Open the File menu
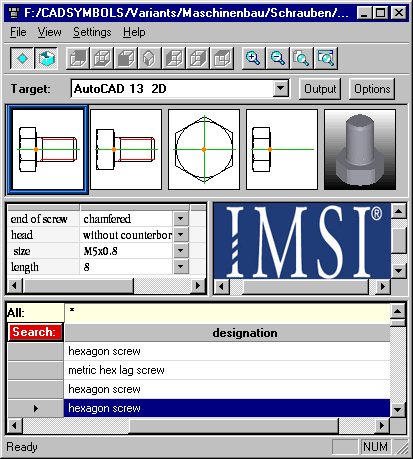 18,32
